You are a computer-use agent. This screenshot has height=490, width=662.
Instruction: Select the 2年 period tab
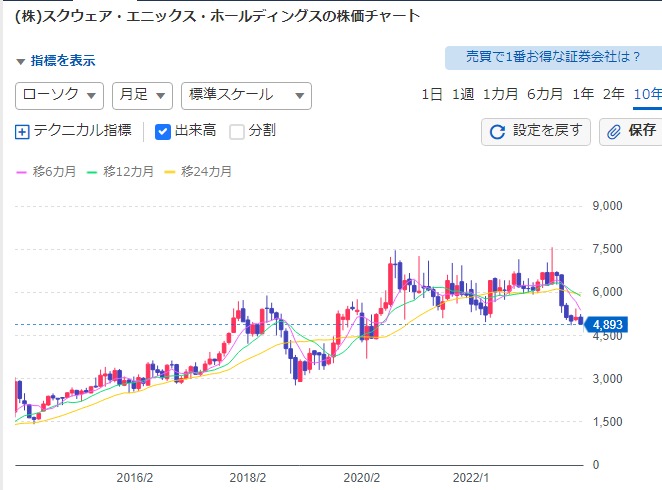coord(613,94)
